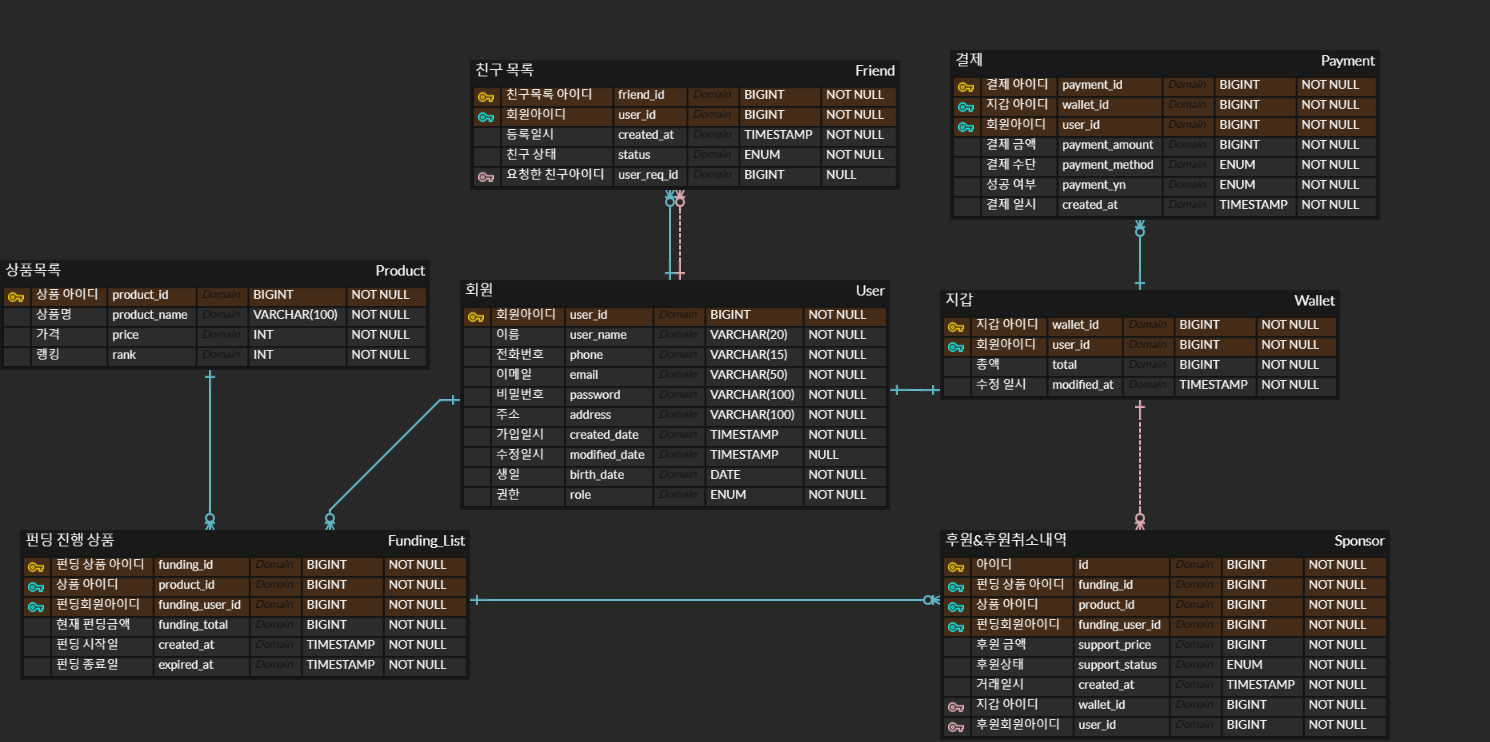Select the Wallet table title

point(1314,300)
